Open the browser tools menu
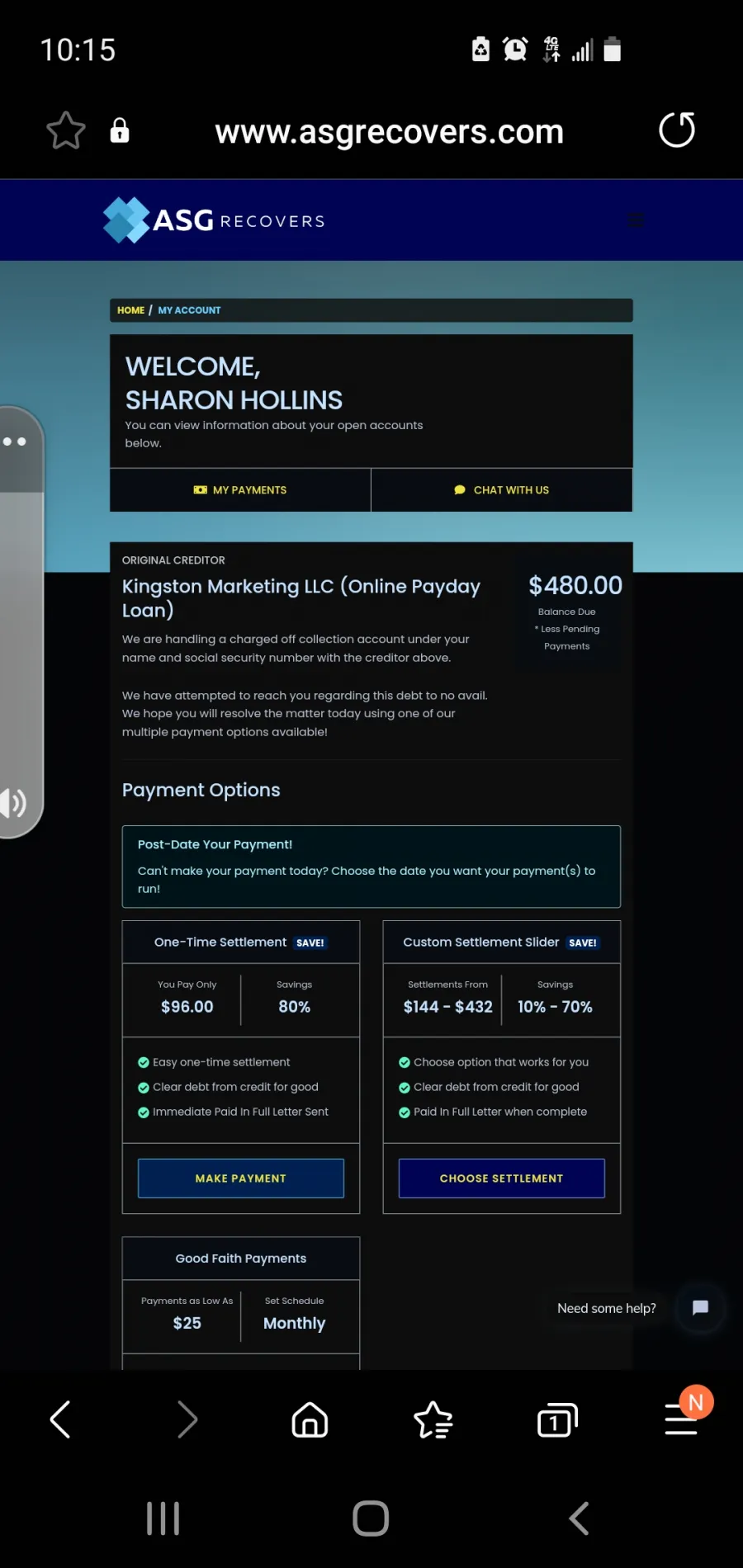743x1568 pixels. [681, 1419]
